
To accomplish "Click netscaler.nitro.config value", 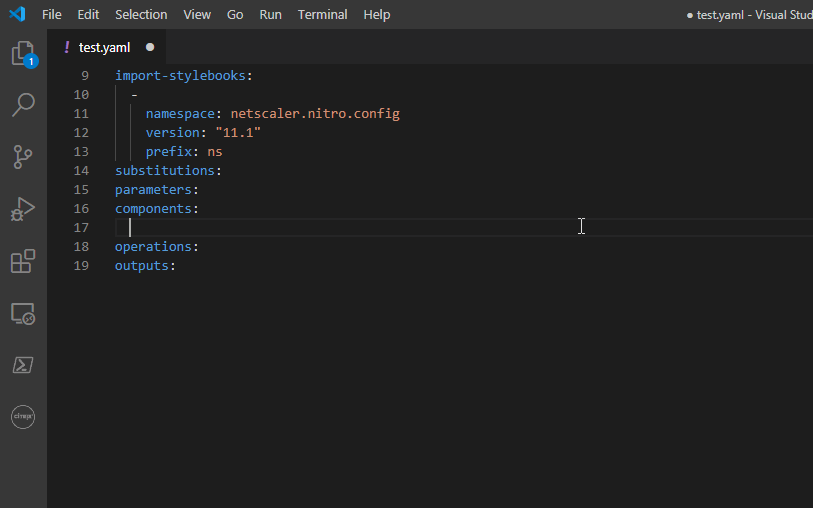I will [x=315, y=114].
